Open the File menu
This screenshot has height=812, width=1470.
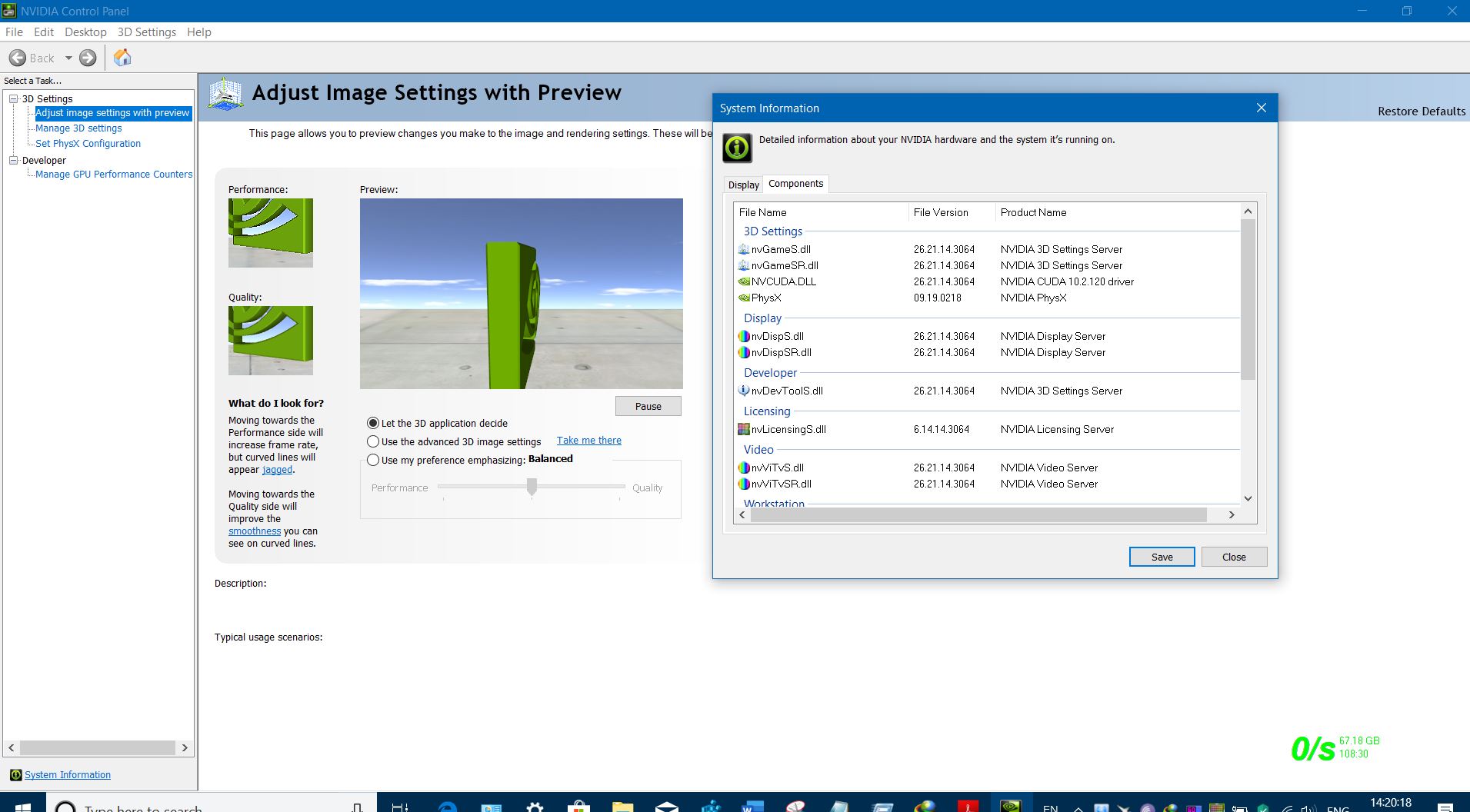[x=14, y=32]
